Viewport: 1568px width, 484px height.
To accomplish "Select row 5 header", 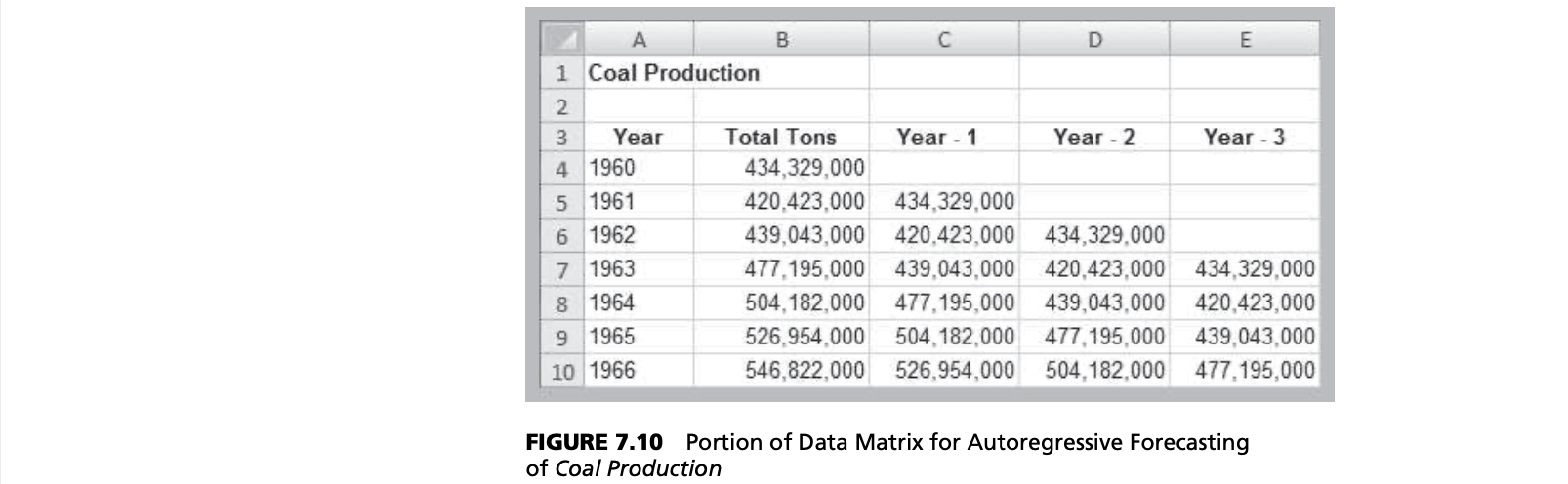I will [562, 202].
